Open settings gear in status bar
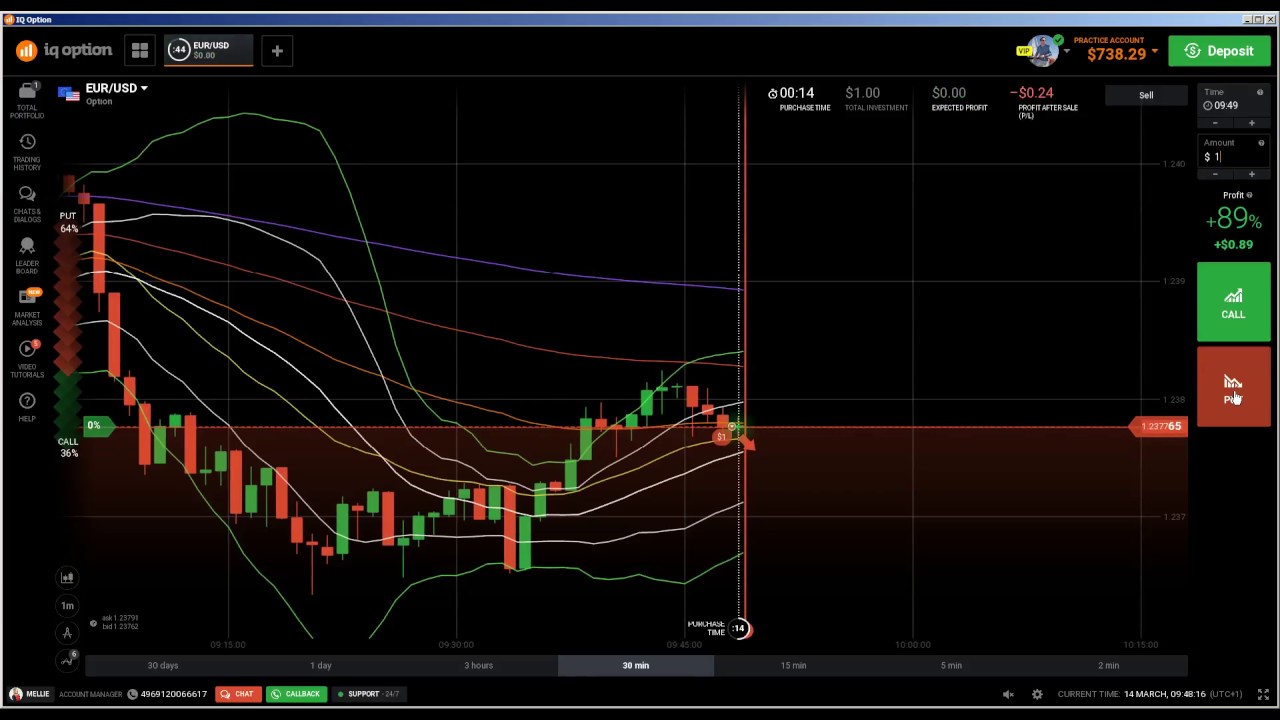Viewport: 1280px width, 720px height. 1037,694
